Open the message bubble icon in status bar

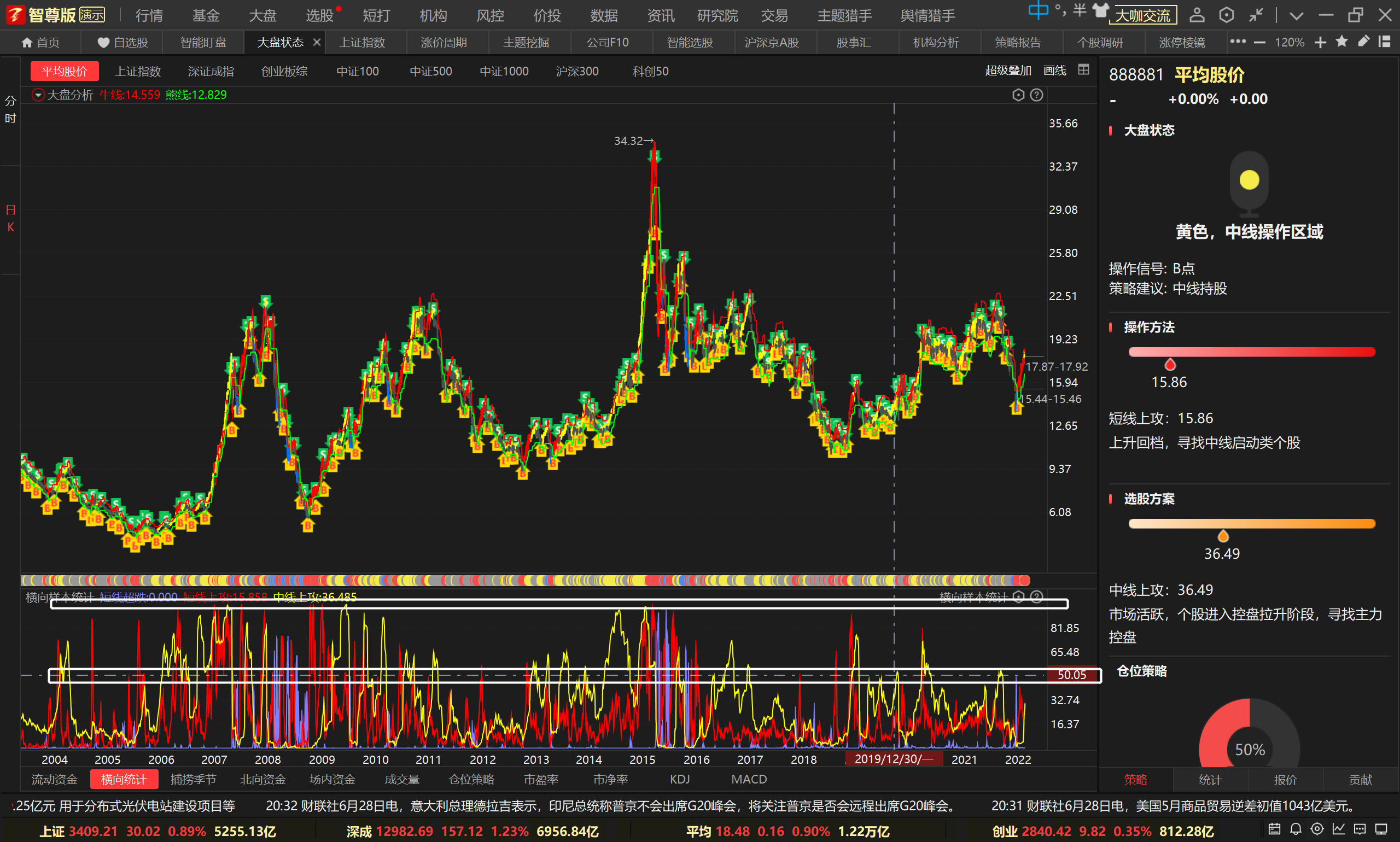[1360, 829]
